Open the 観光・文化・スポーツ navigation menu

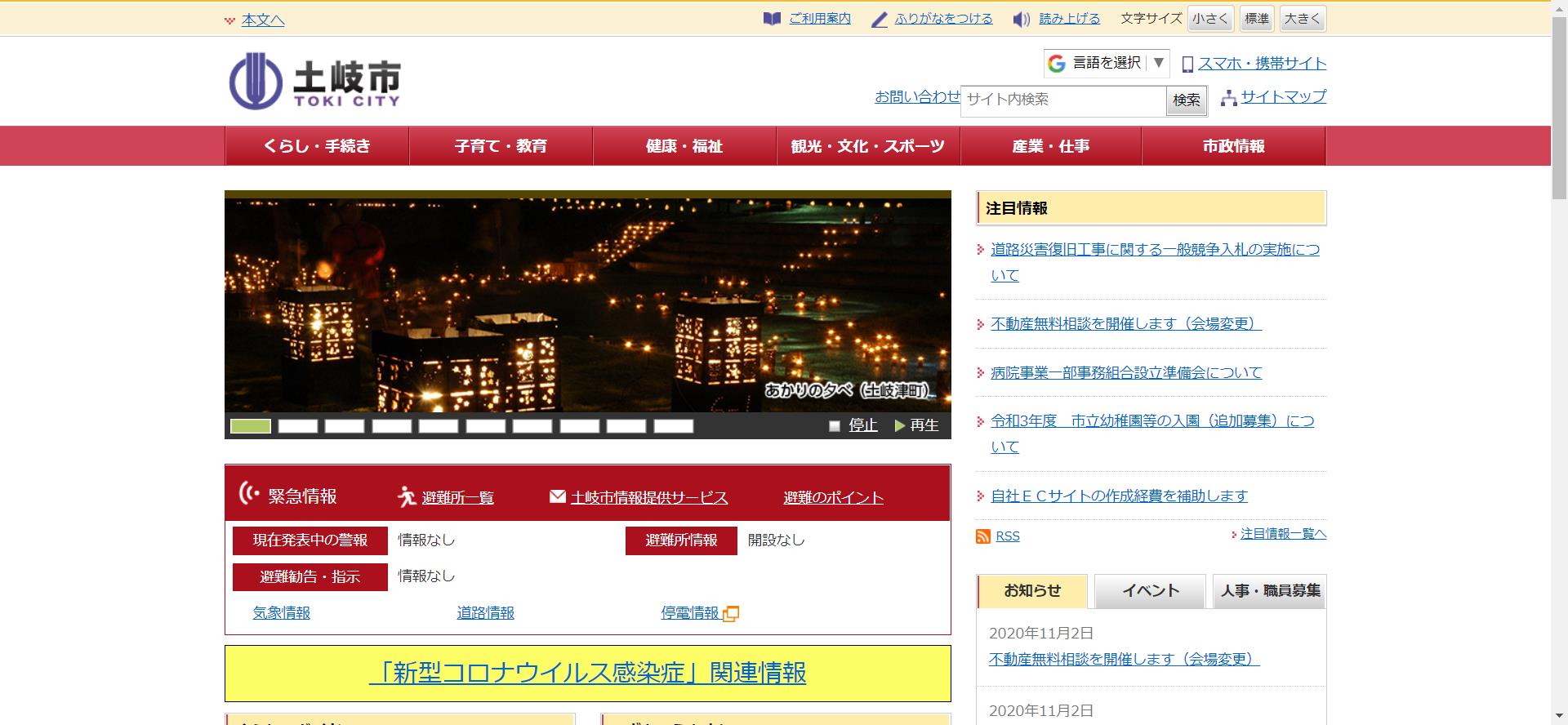[867, 146]
